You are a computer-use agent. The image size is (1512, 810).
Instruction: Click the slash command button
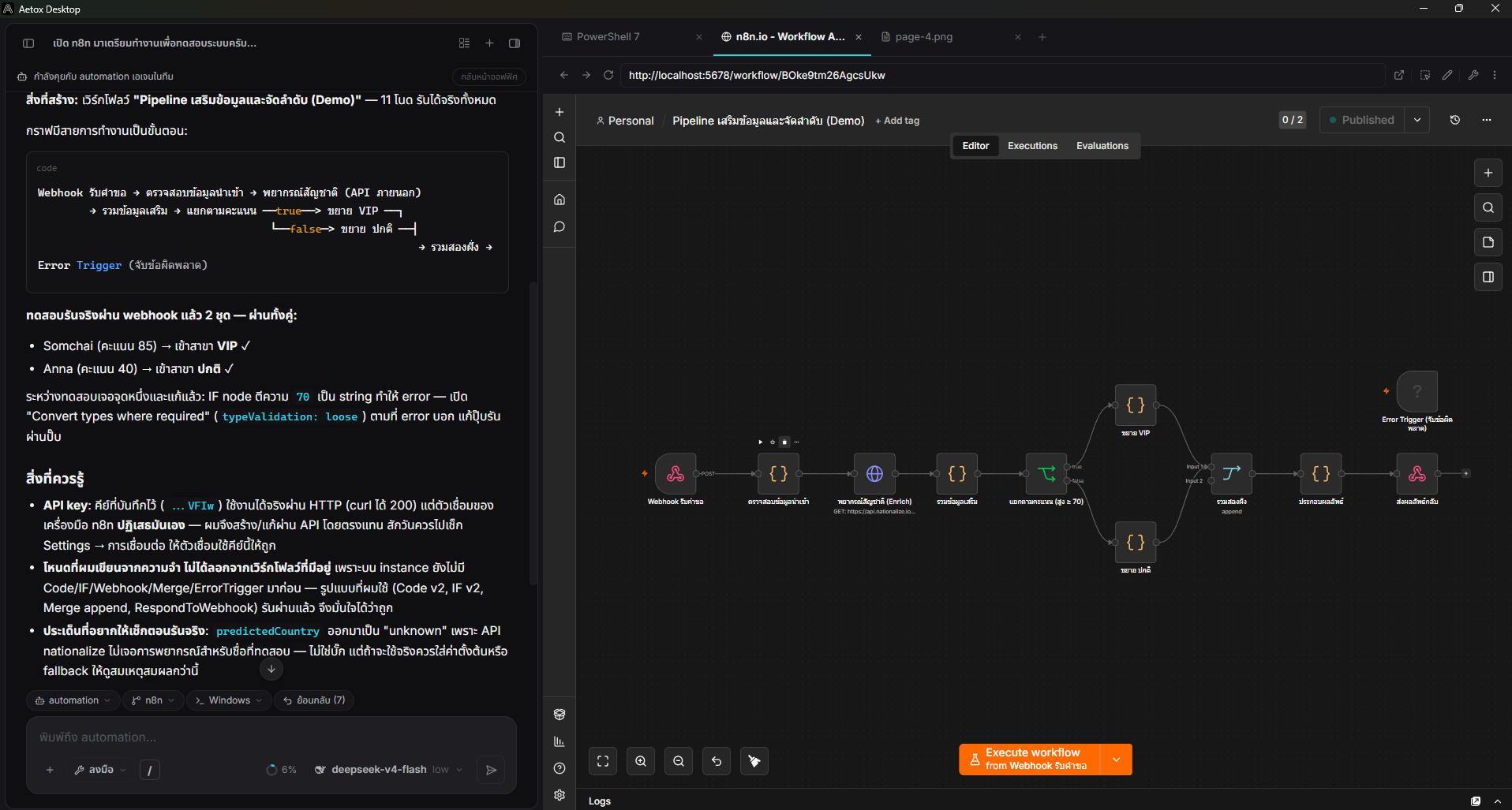point(150,770)
